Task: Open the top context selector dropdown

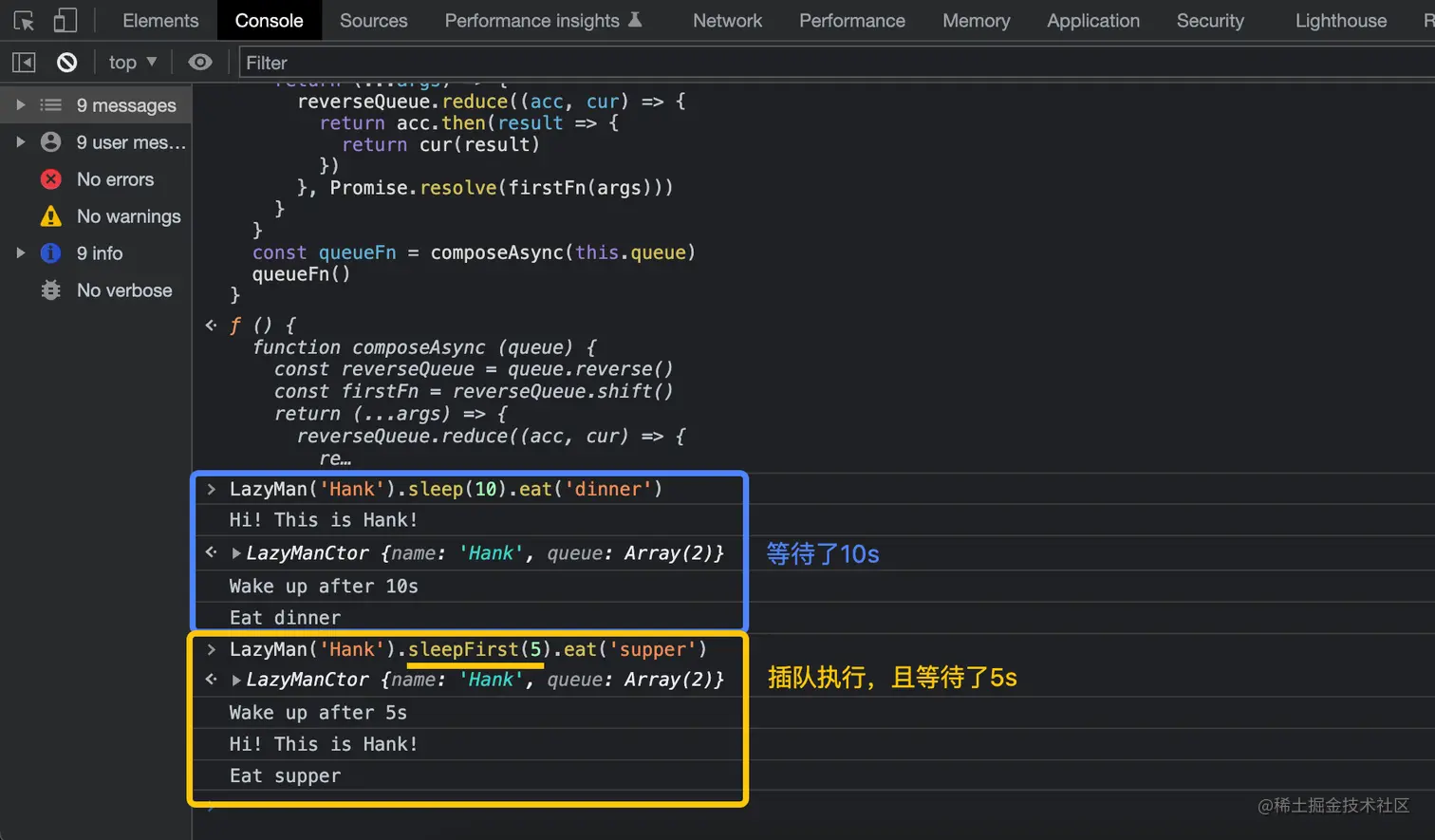Action: point(132,63)
